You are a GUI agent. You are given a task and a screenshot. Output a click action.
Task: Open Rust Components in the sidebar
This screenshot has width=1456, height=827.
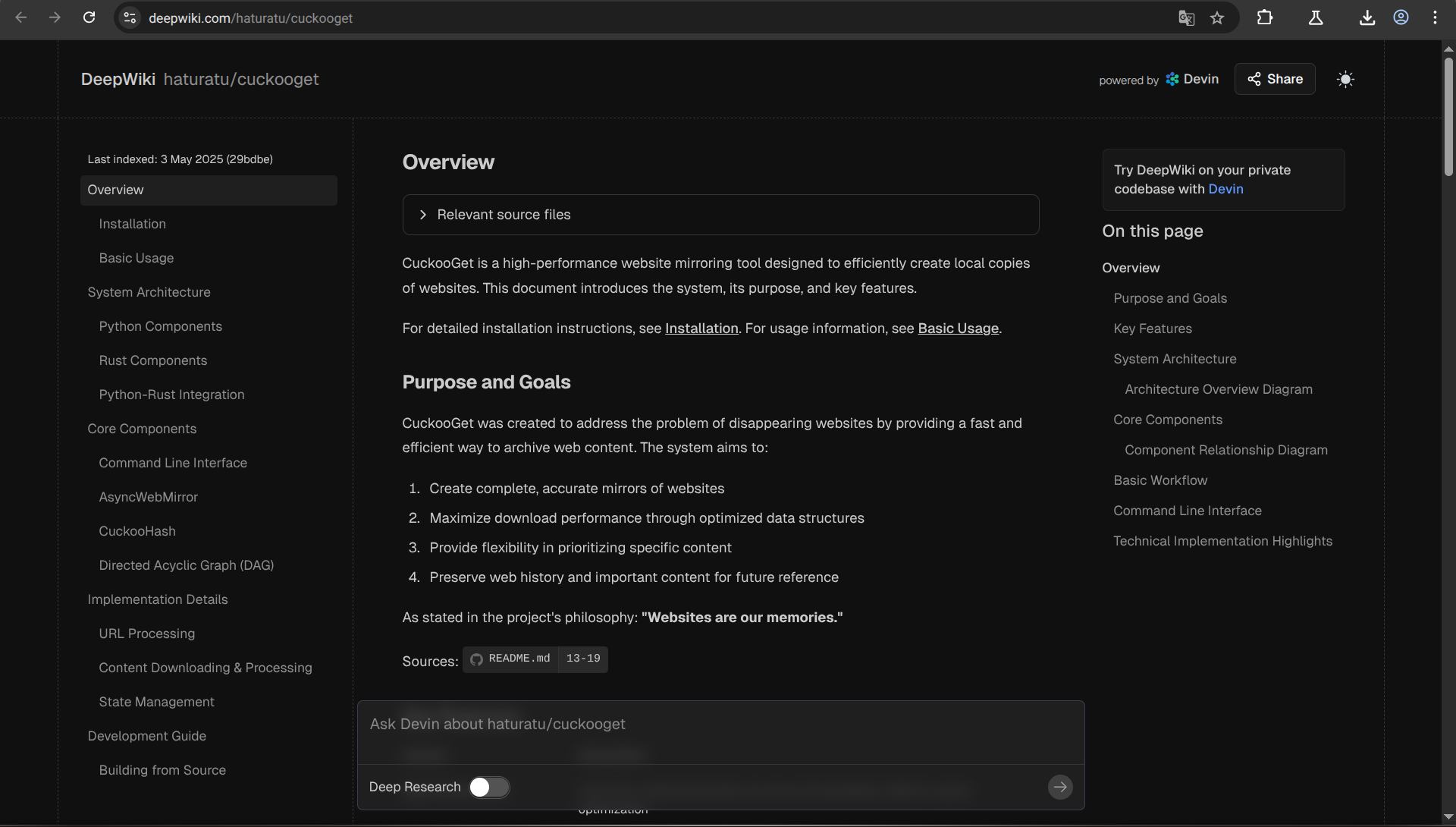coord(152,360)
